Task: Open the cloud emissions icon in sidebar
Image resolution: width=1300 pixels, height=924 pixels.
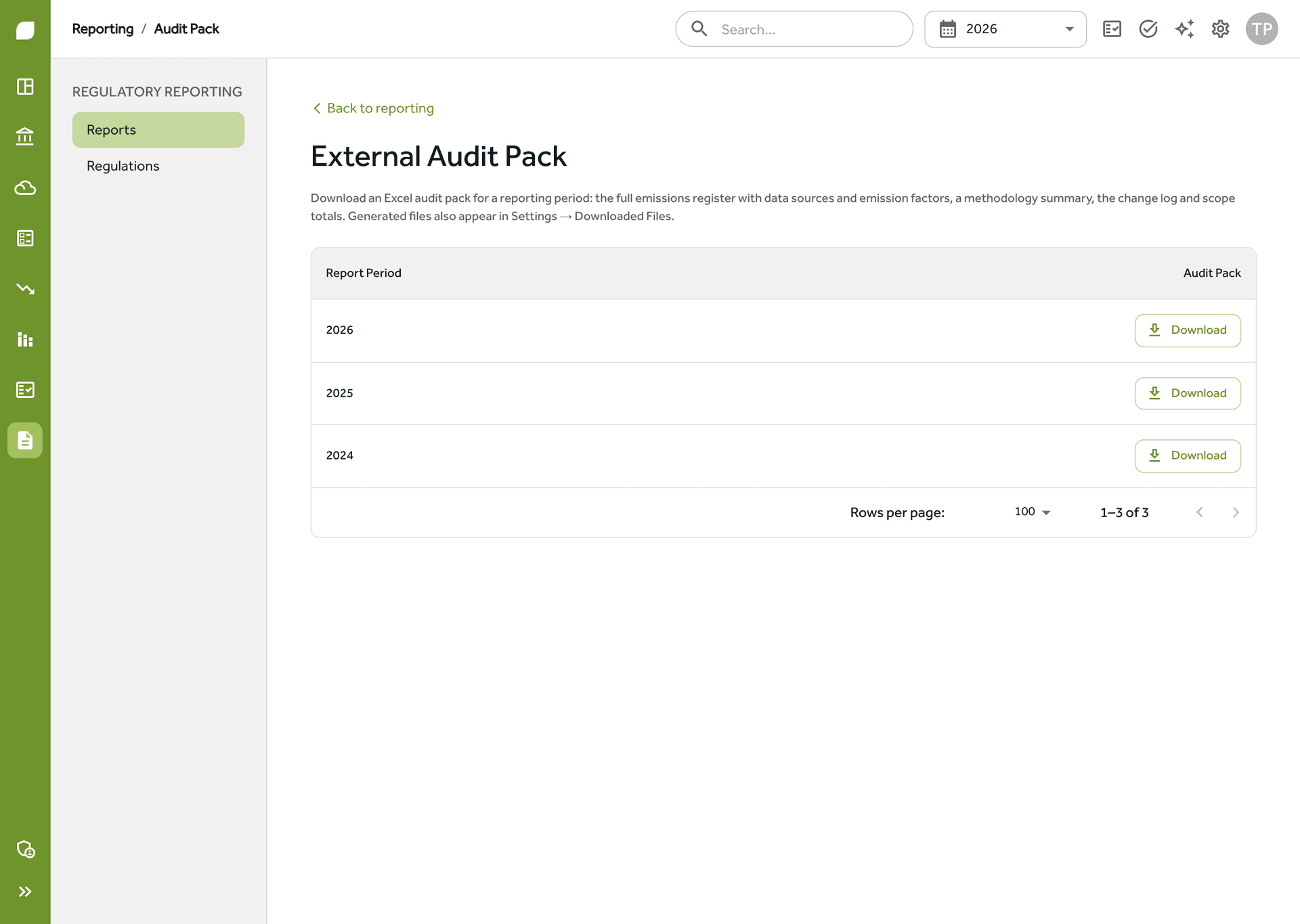Action: pyautogui.click(x=25, y=188)
